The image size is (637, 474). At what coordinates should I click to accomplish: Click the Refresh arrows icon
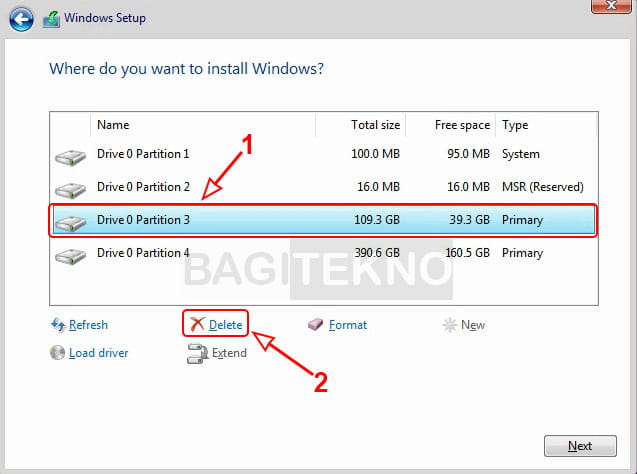[x=58, y=325]
